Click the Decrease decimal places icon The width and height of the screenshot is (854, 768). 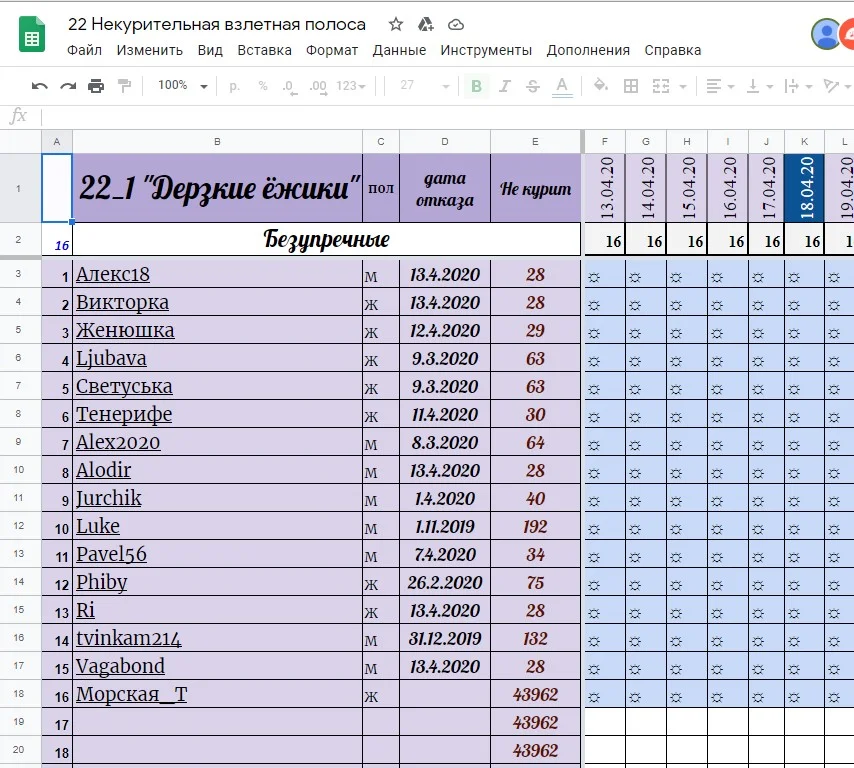(288, 85)
